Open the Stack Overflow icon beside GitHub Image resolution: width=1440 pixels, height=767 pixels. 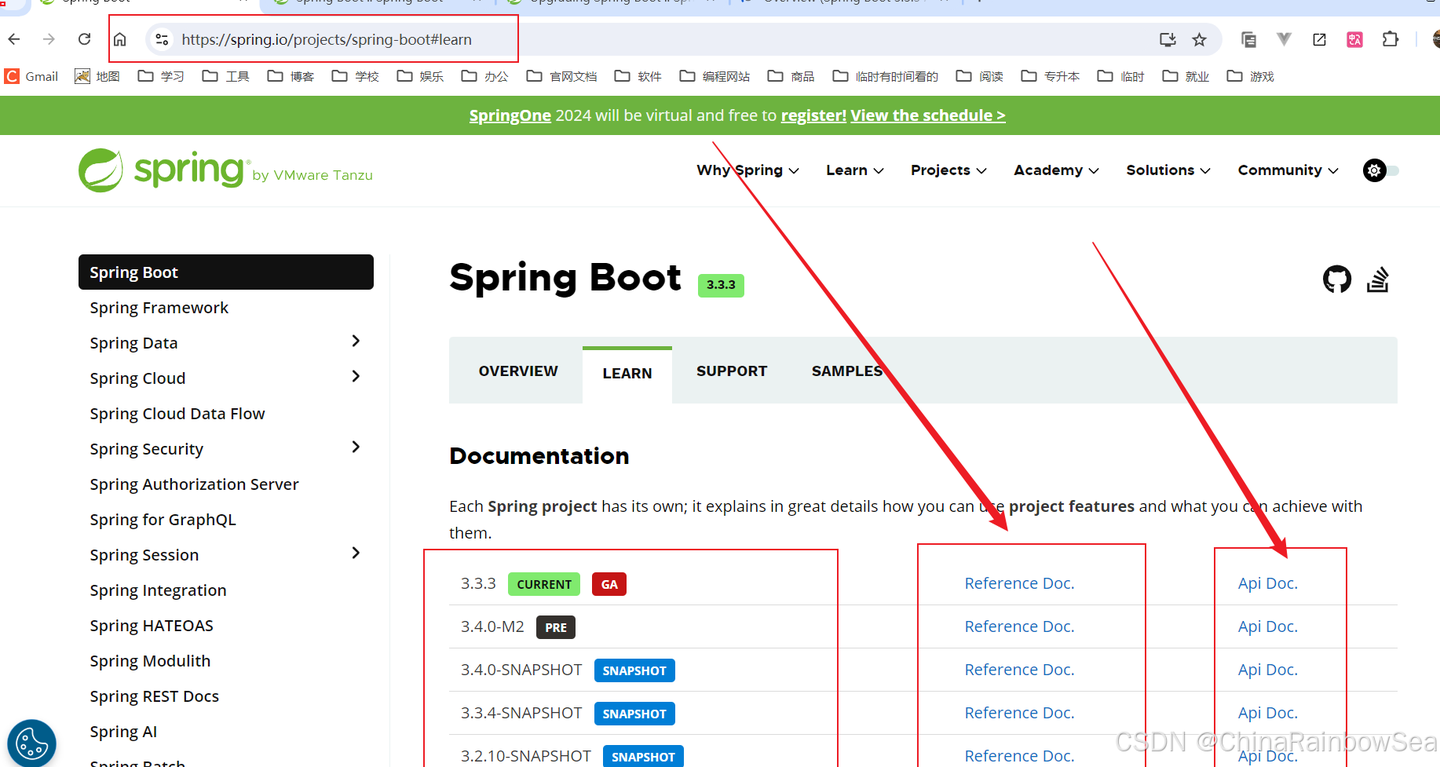(1378, 279)
